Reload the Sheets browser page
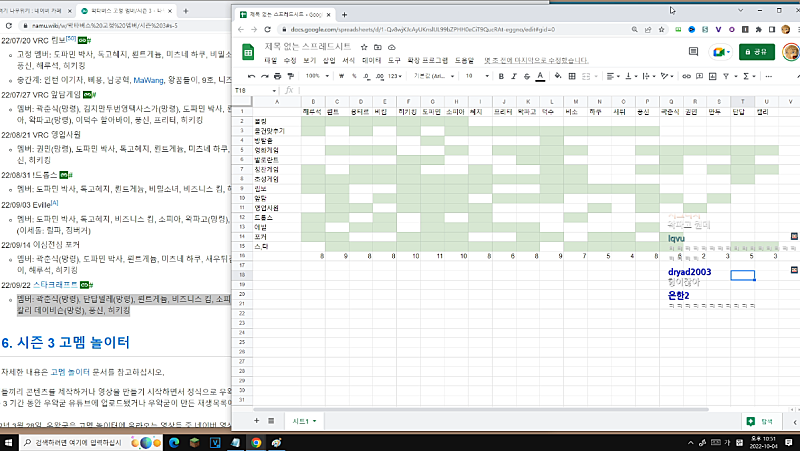 (267, 30)
